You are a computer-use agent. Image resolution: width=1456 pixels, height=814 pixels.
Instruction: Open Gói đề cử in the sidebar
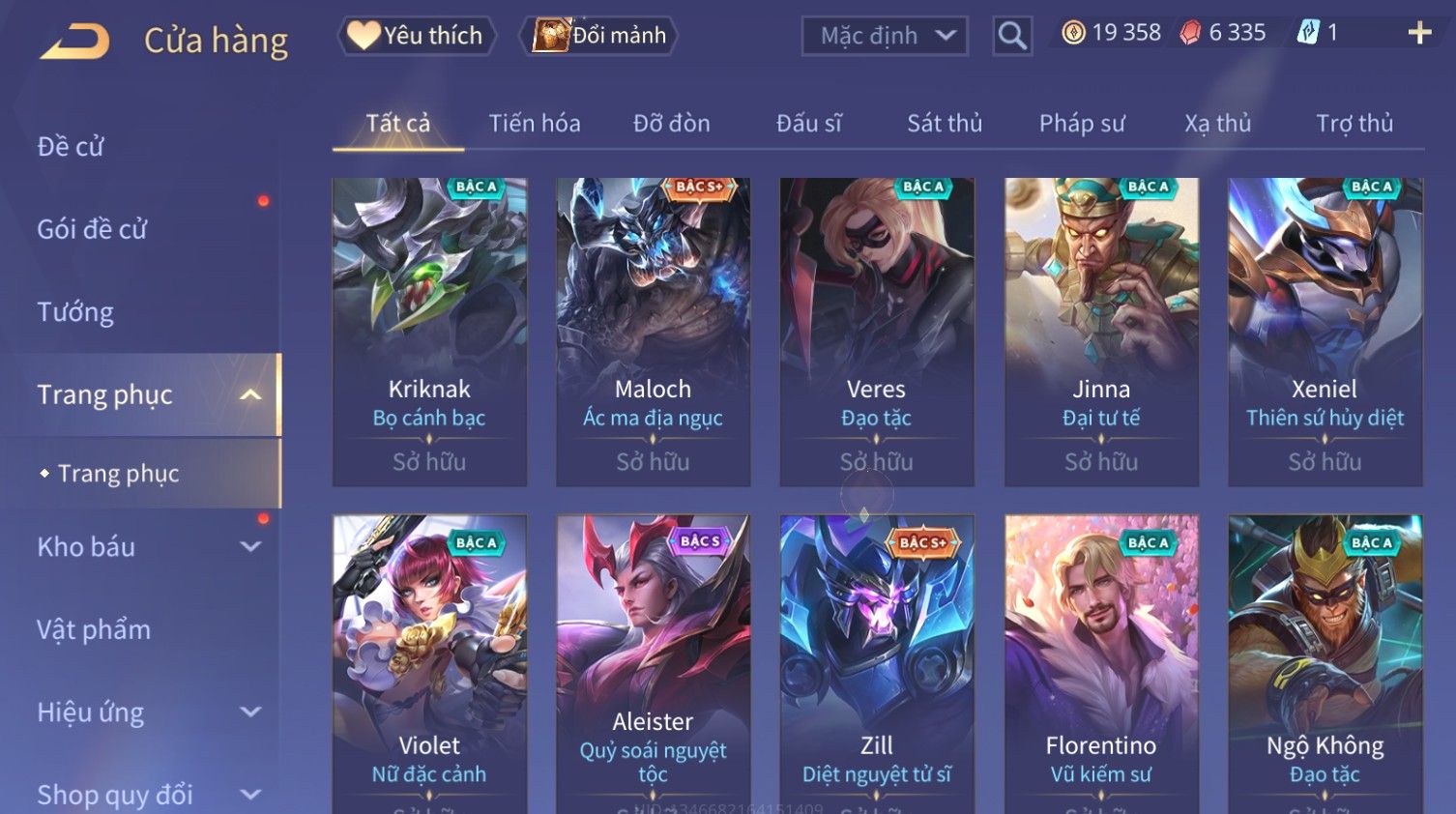[92, 229]
